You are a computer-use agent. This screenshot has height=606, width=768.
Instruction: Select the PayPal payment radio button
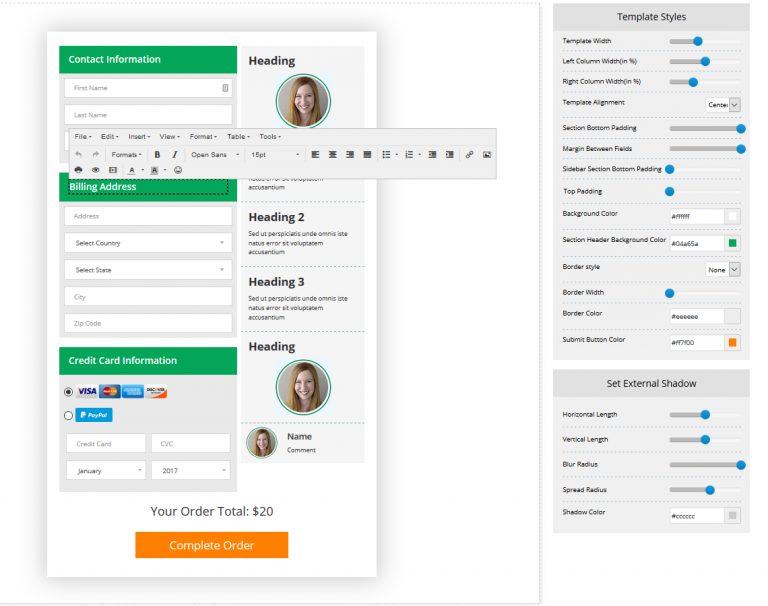click(x=68, y=415)
